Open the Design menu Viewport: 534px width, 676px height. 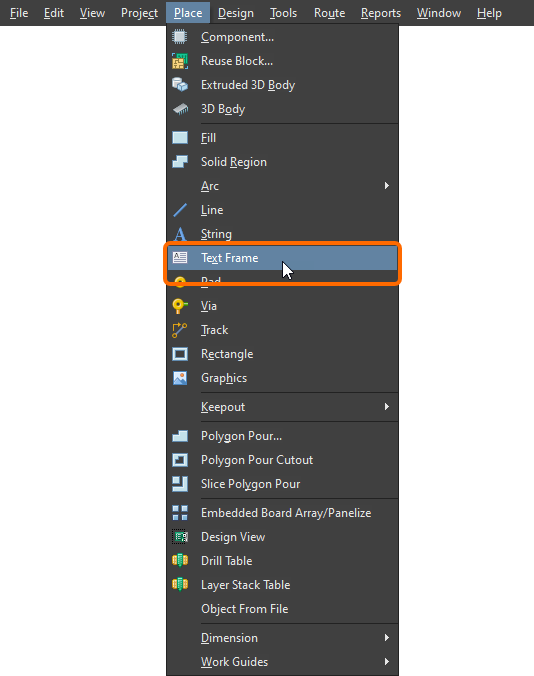click(236, 13)
